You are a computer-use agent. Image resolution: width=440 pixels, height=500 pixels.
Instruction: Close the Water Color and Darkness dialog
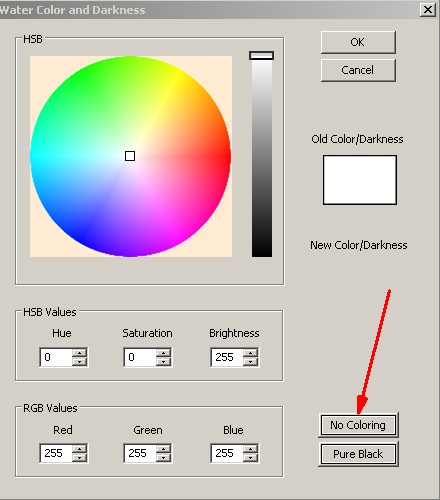coord(428,10)
